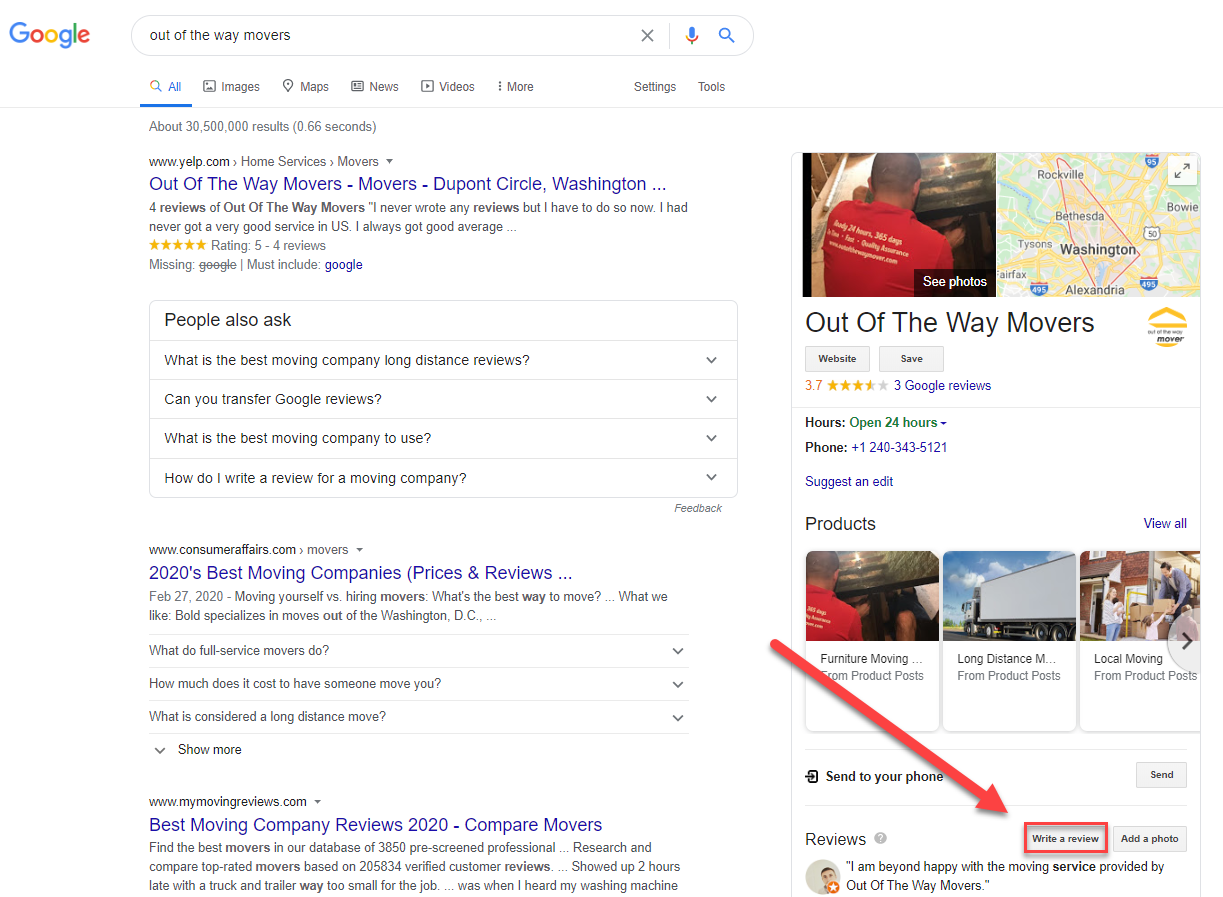
Task: Click the "google" must include link
Action: [344, 265]
